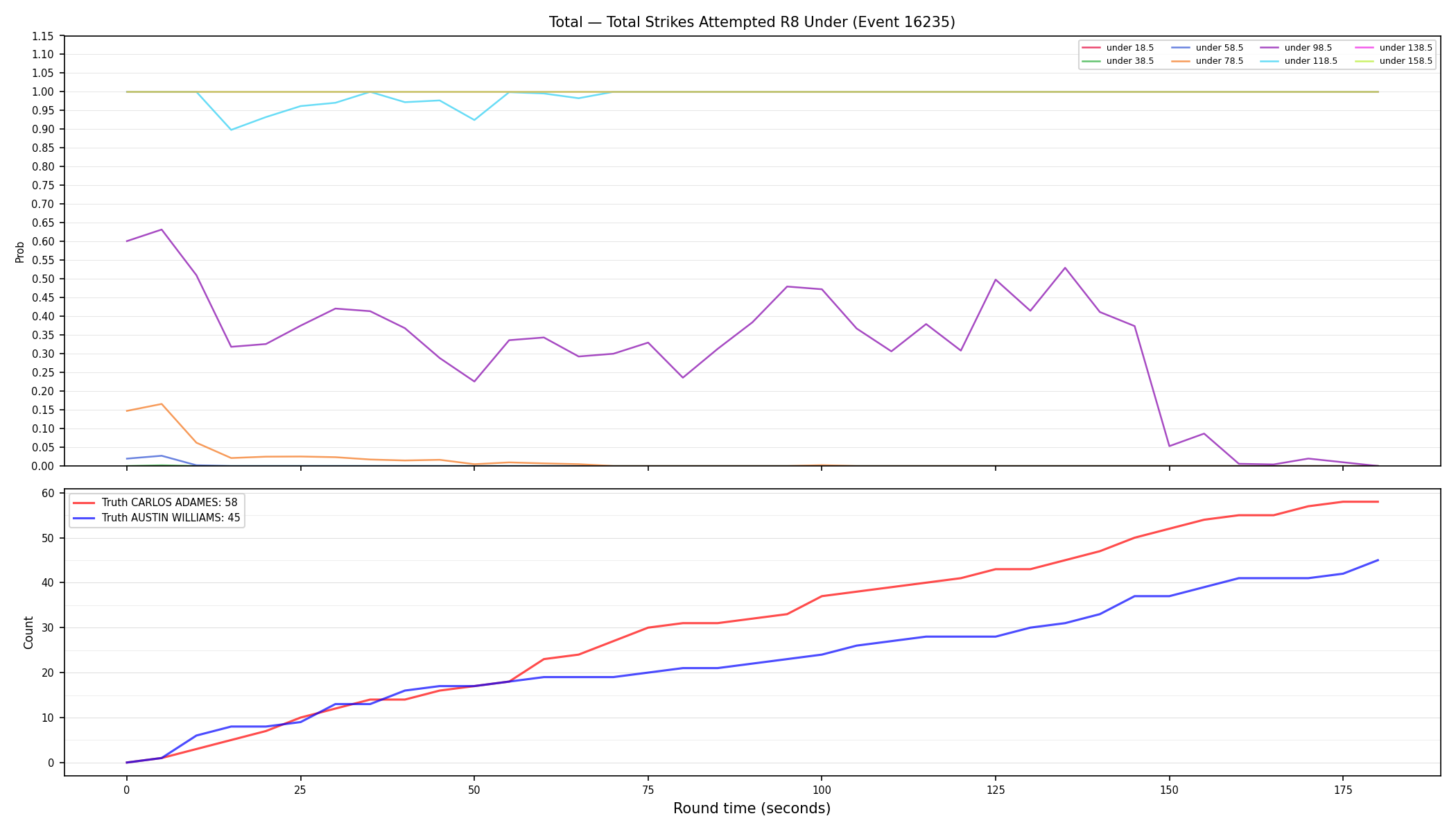Click the cyan line's dip near 15 seconds

tap(231, 130)
